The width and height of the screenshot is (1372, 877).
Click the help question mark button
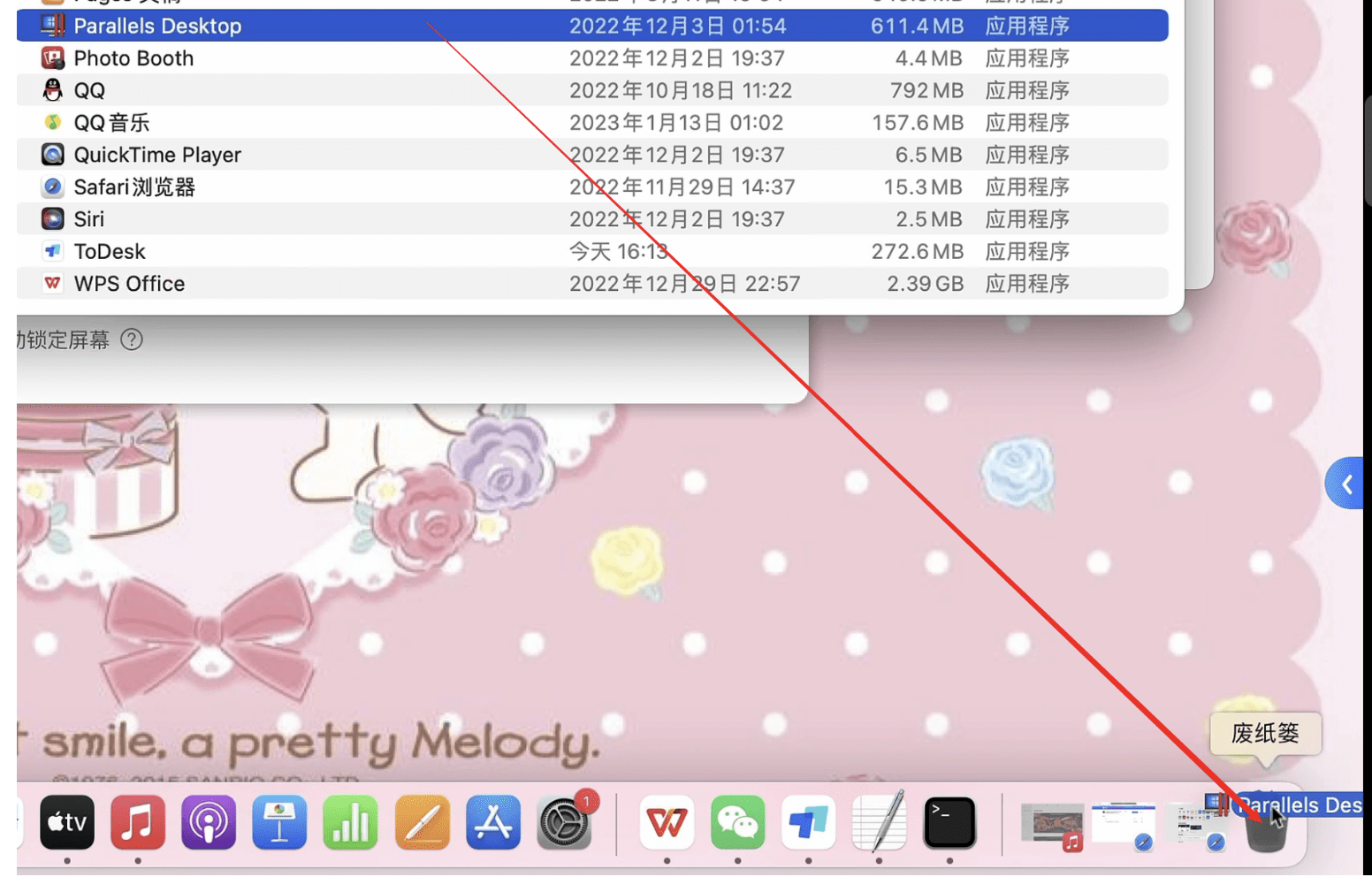point(132,339)
